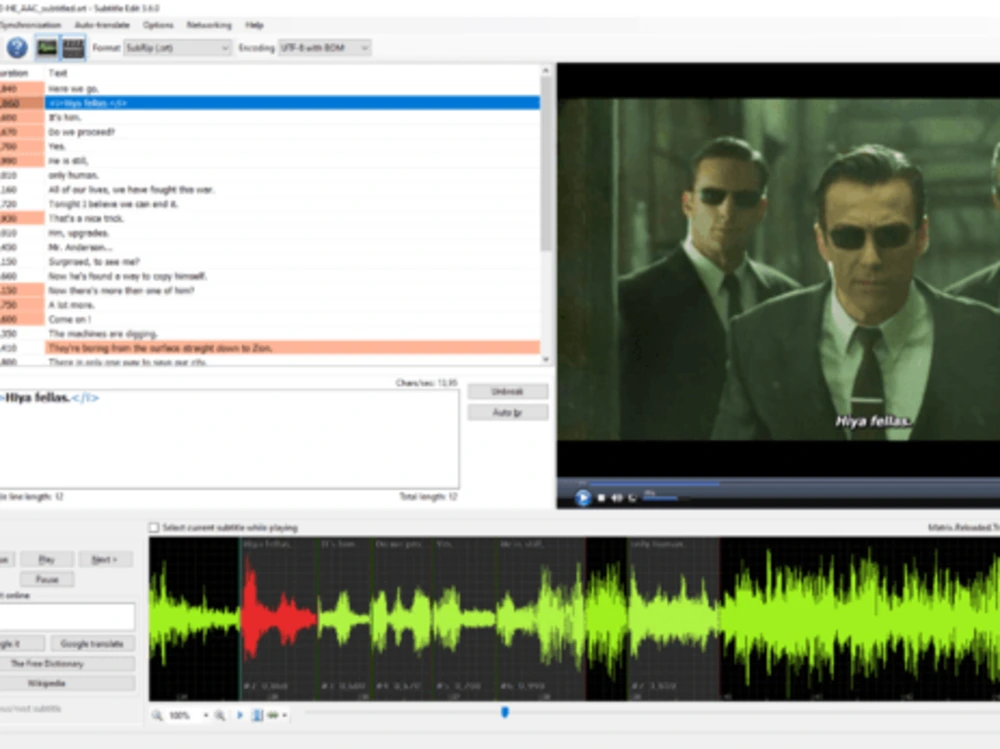Select 'The machines are digging.' row
Image resolution: width=1000 pixels, height=749 pixels.
click(269, 334)
